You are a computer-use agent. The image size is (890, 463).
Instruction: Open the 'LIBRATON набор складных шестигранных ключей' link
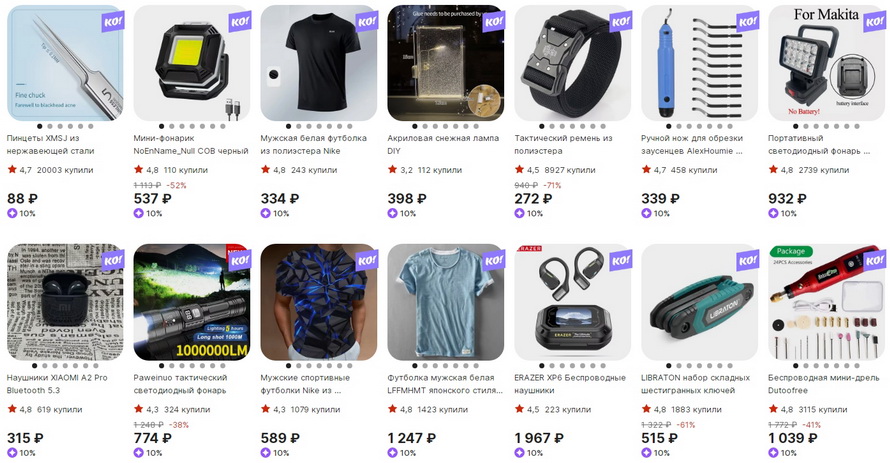[695, 384]
